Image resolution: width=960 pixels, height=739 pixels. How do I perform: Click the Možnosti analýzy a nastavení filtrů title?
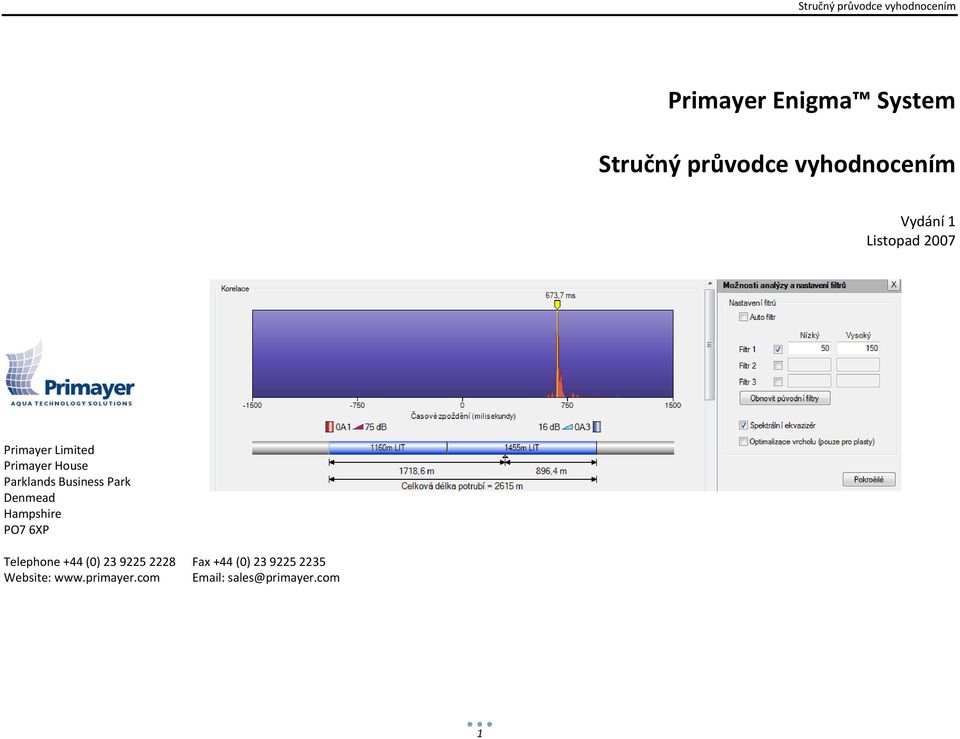coord(784,285)
